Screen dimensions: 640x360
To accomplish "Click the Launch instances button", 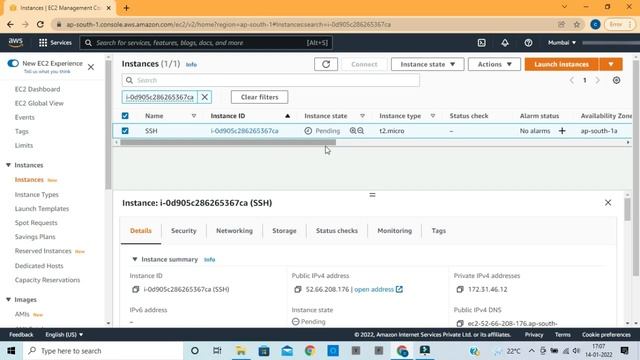I will click(562, 64).
